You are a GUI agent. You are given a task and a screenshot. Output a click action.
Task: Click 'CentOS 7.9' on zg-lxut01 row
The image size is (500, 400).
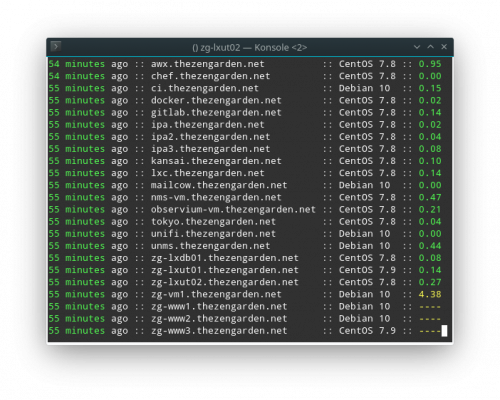point(367,270)
